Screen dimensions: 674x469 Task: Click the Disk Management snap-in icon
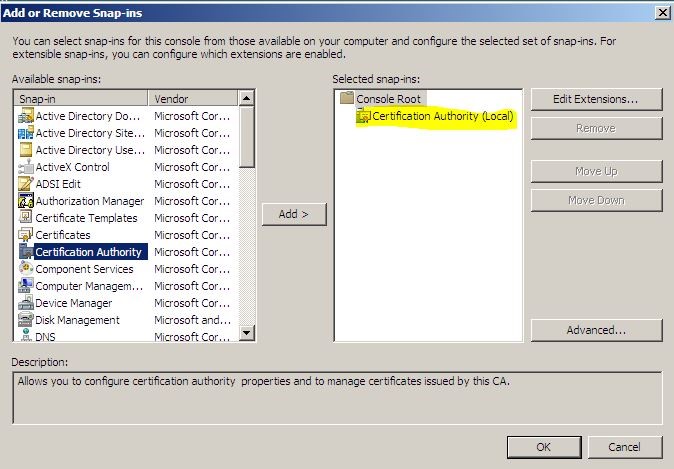click(26, 320)
